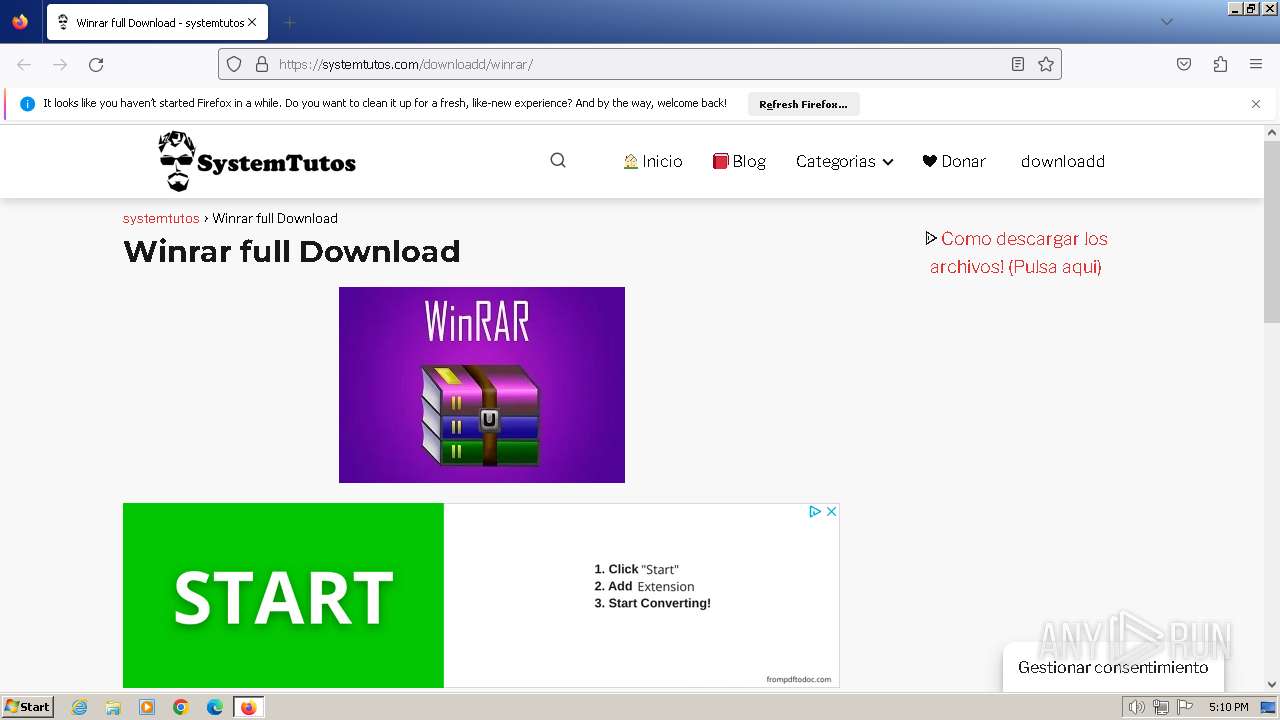The width and height of the screenshot is (1280, 720).
Task: Click the Firefox logo in title bar
Action: [20, 21]
